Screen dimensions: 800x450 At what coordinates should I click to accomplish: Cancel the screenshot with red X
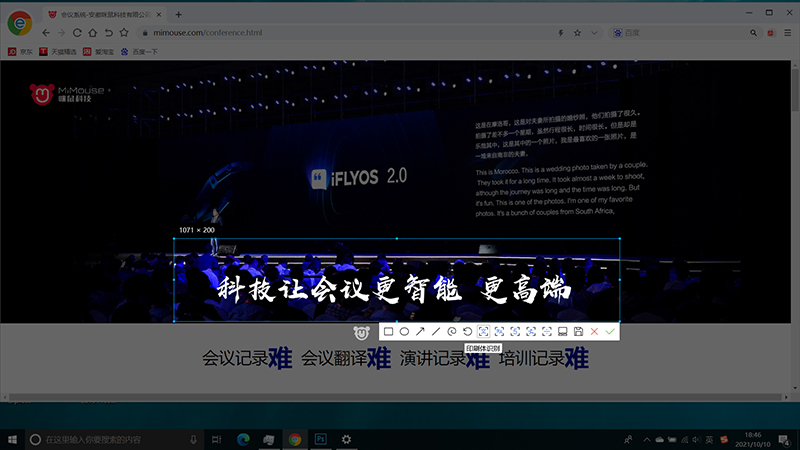pos(594,332)
